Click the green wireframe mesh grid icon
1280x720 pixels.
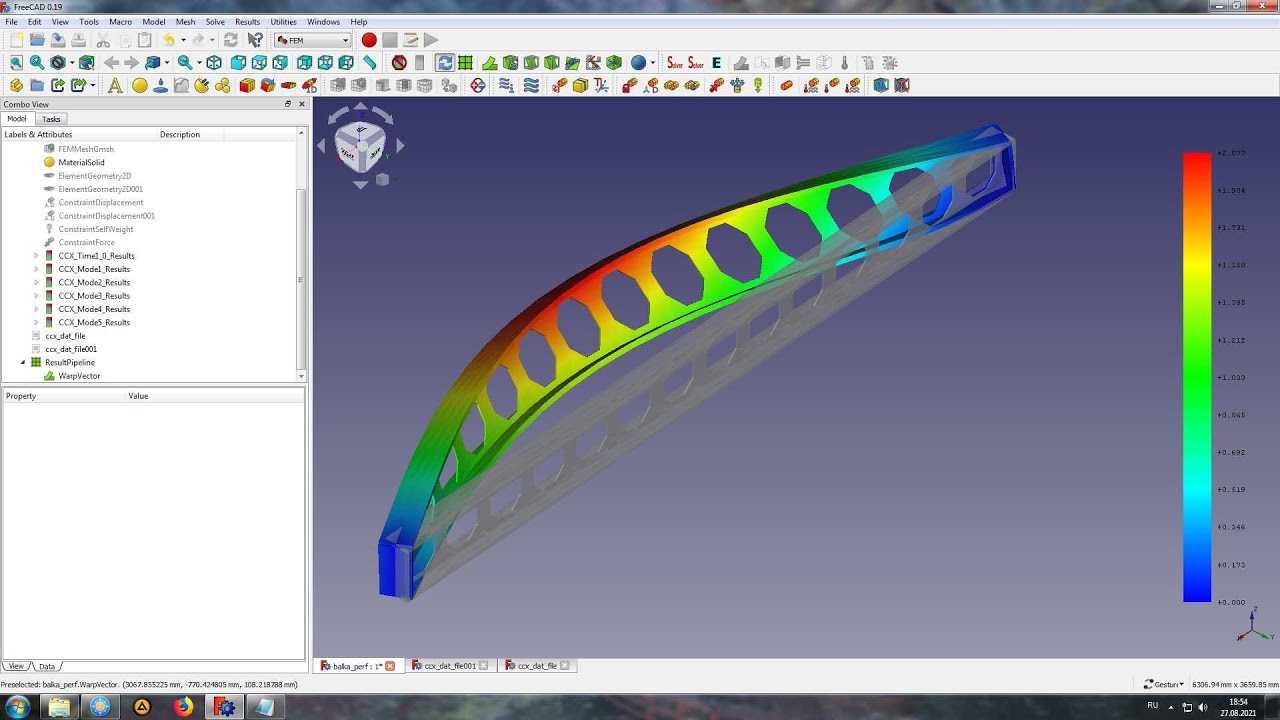[465, 62]
